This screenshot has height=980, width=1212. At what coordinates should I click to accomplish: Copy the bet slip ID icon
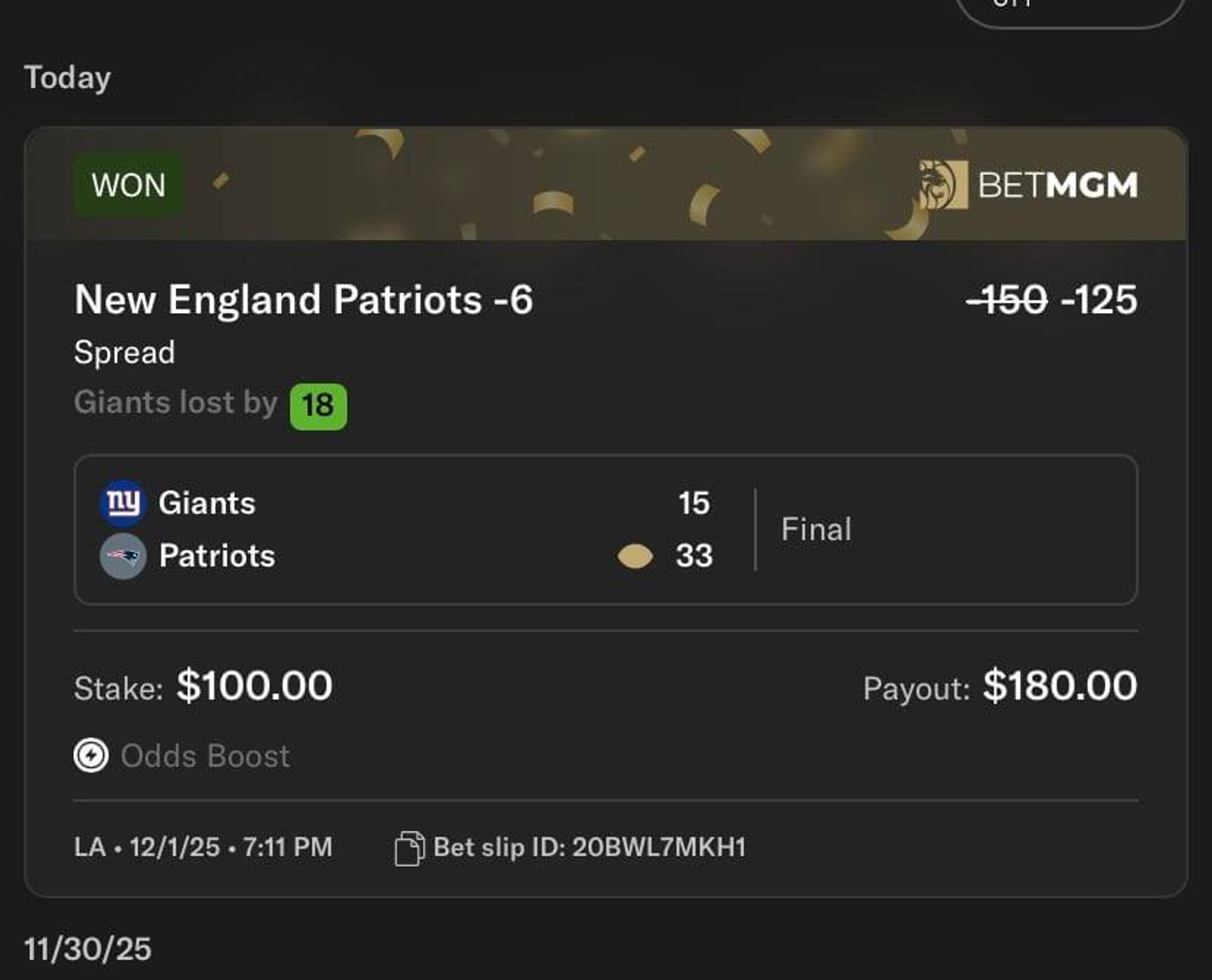pos(409,849)
